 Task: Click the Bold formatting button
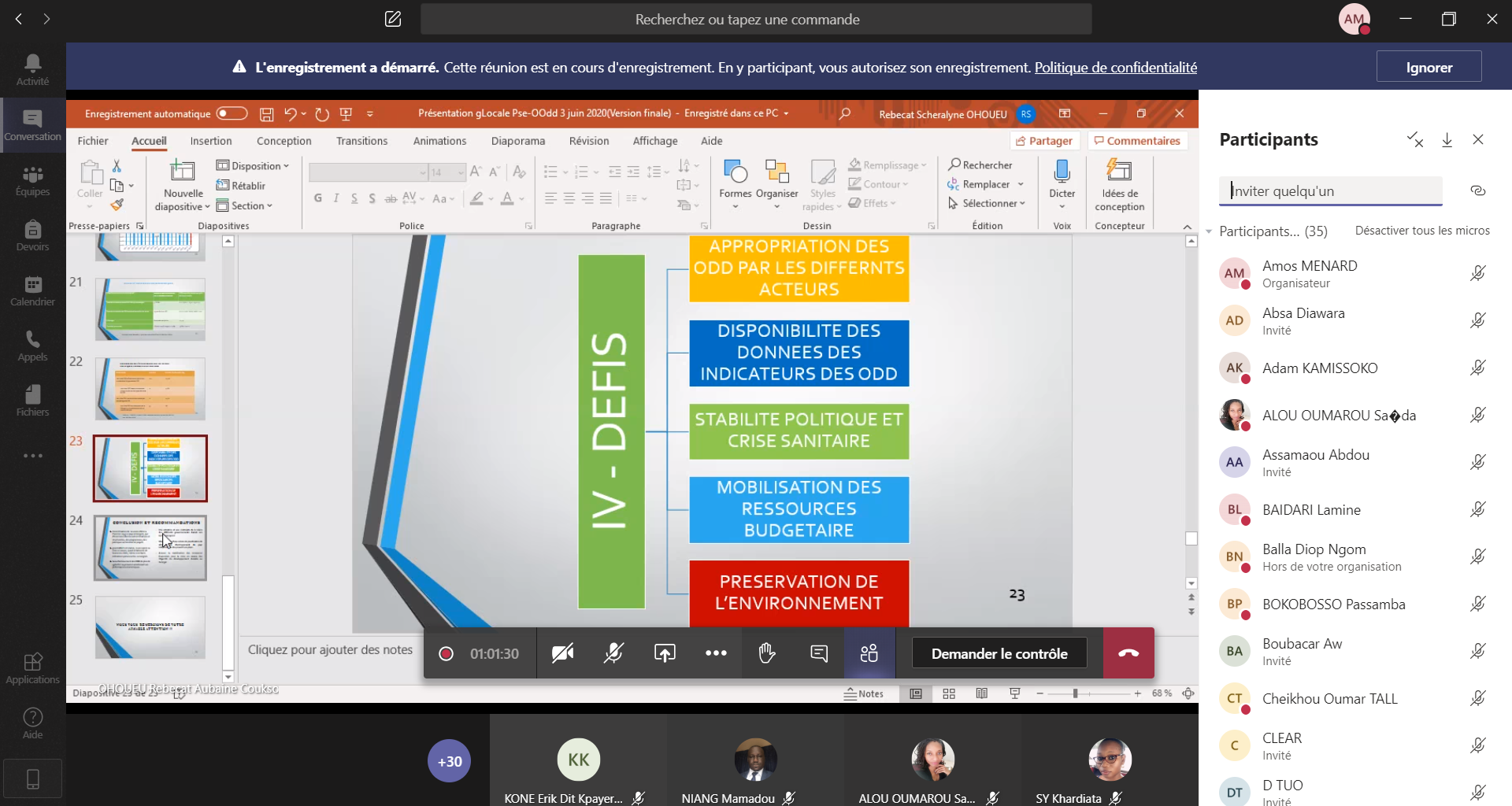point(318,198)
